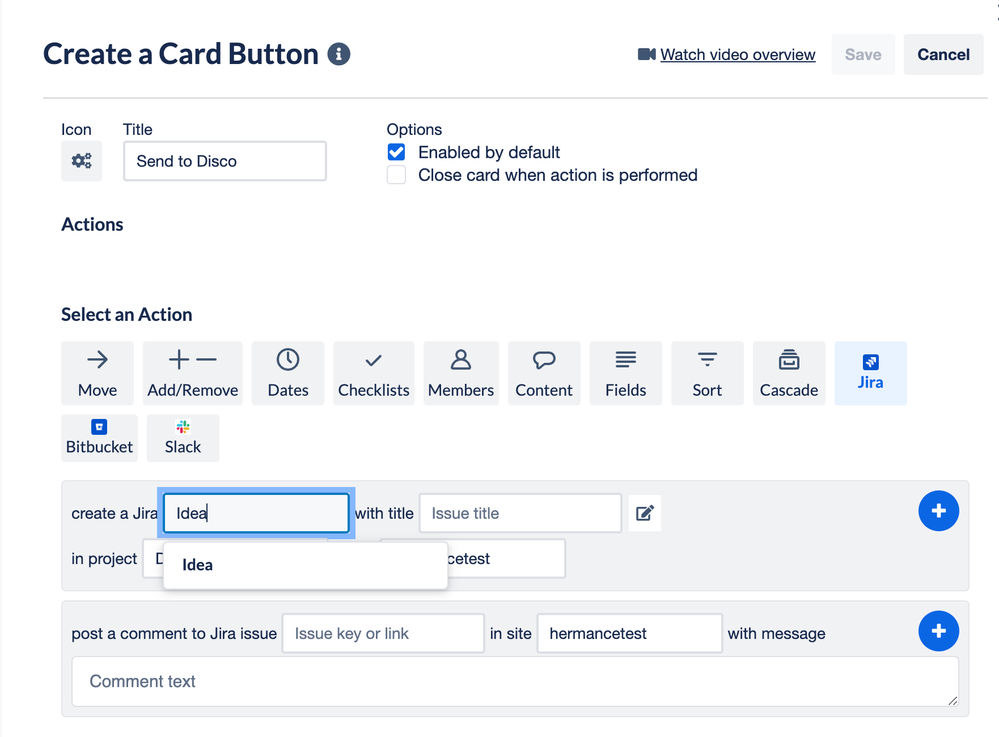
Task: Select the Move action category
Action: (97, 373)
